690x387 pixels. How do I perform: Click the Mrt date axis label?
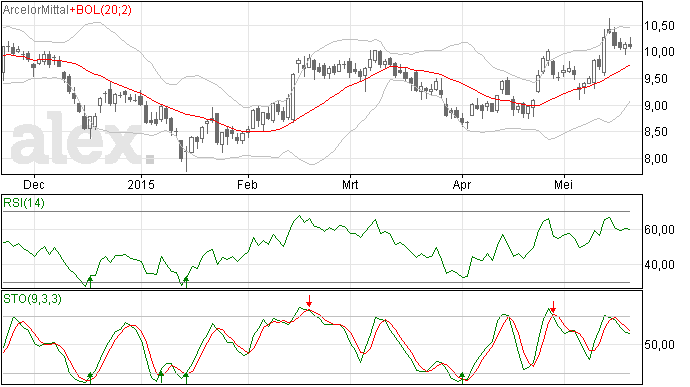pyautogui.click(x=350, y=184)
